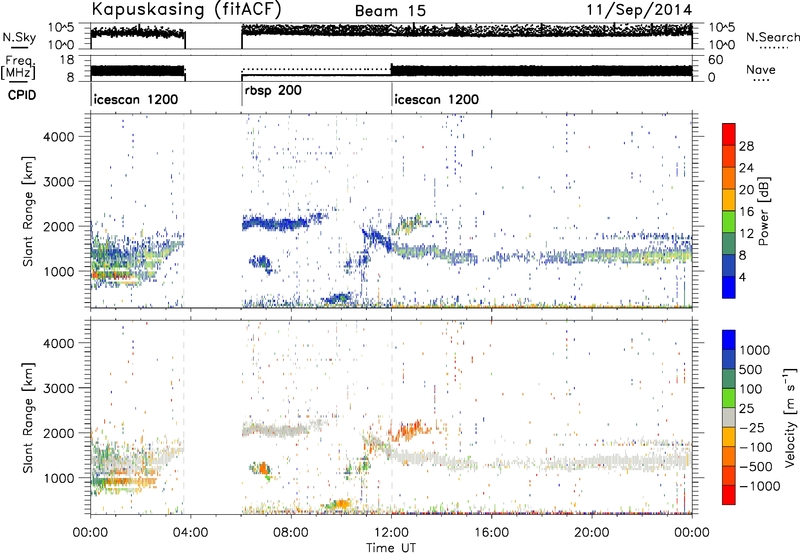The width and height of the screenshot is (800, 554).
Task: Click the gray velocity band near 2000 km at 07:00
Action: pyautogui.click(x=276, y=431)
